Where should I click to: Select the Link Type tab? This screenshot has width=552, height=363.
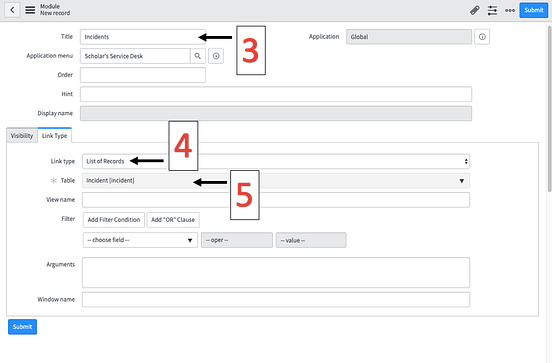(x=55, y=135)
